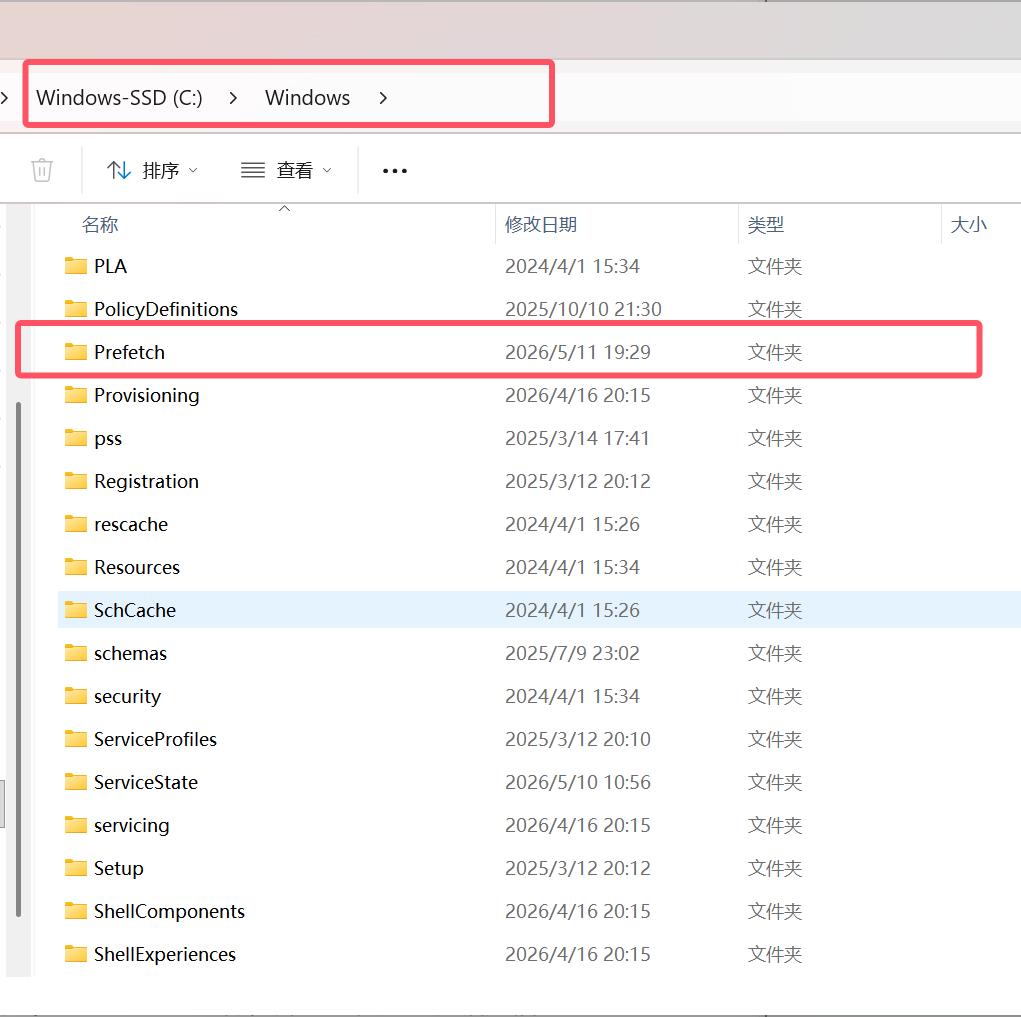This screenshot has width=1021, height=1017.
Task: Select the SchCache folder icon
Action: 76,609
